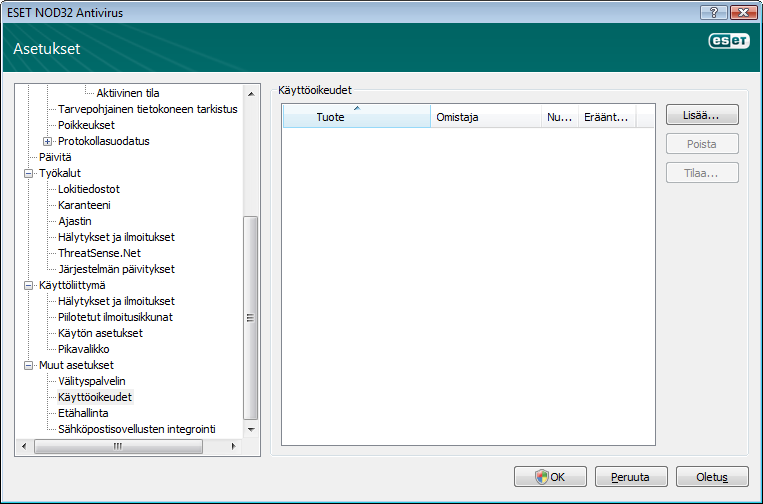Sort the license list by Tuote column
The height and width of the screenshot is (504, 763).
click(357, 116)
